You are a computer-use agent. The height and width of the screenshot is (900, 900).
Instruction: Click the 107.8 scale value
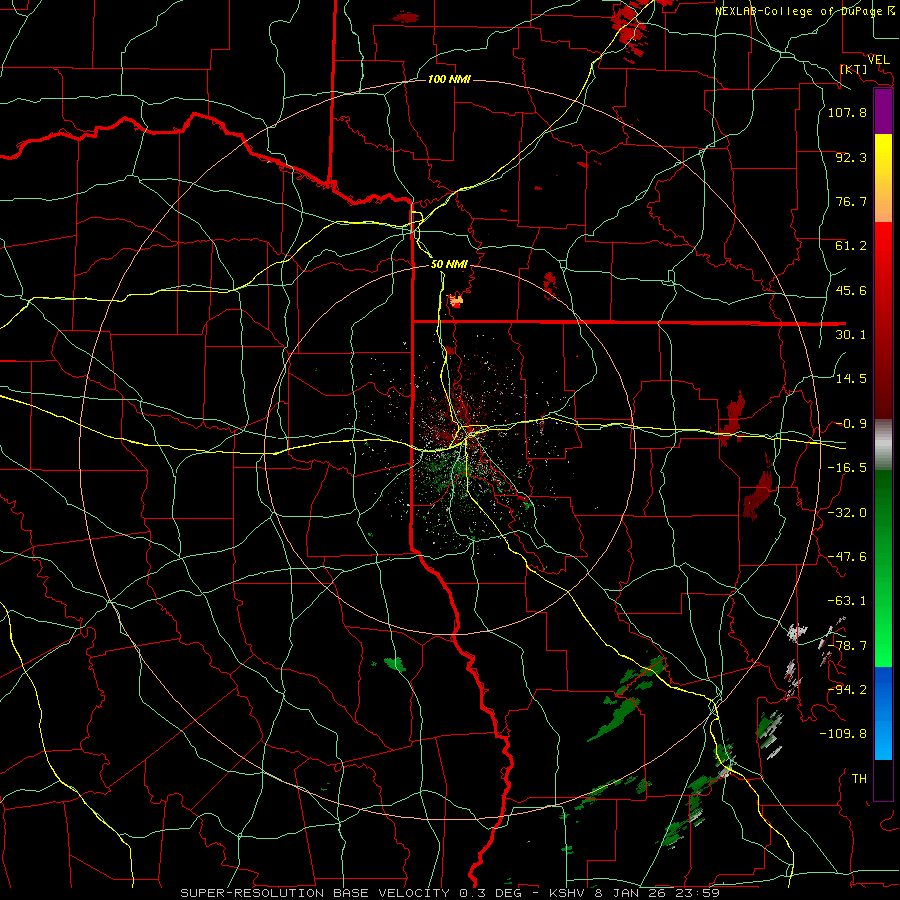tap(847, 112)
